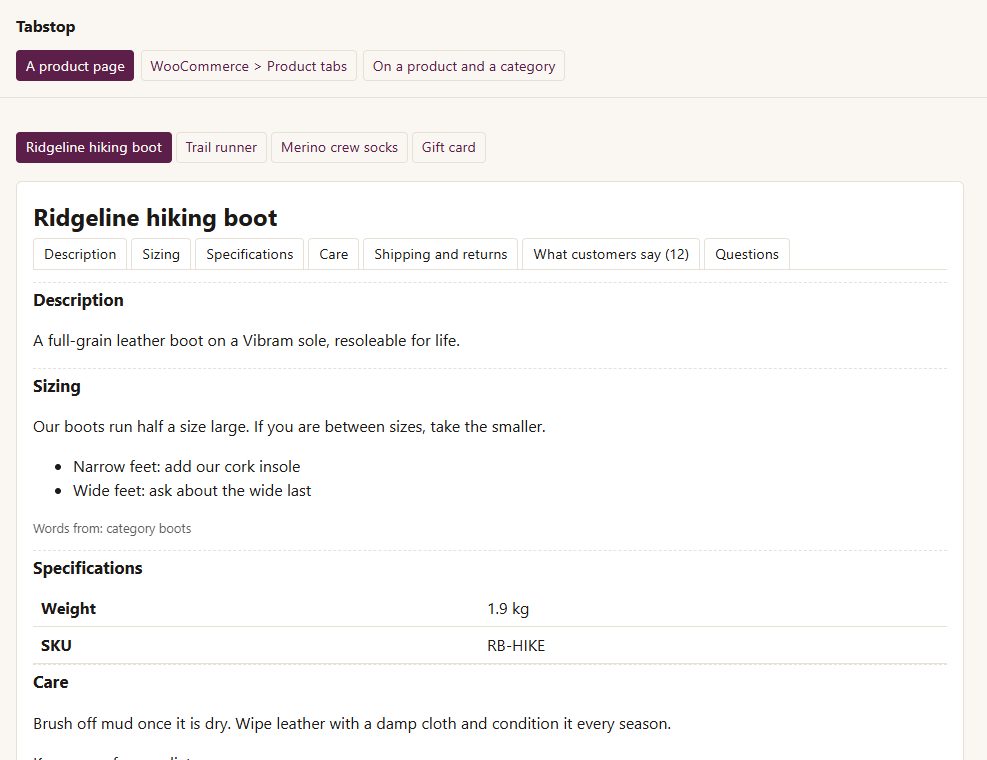Viewport: 987px width, 760px height.
Task: Click the "1.9 kg" weight value
Action: [508, 609]
